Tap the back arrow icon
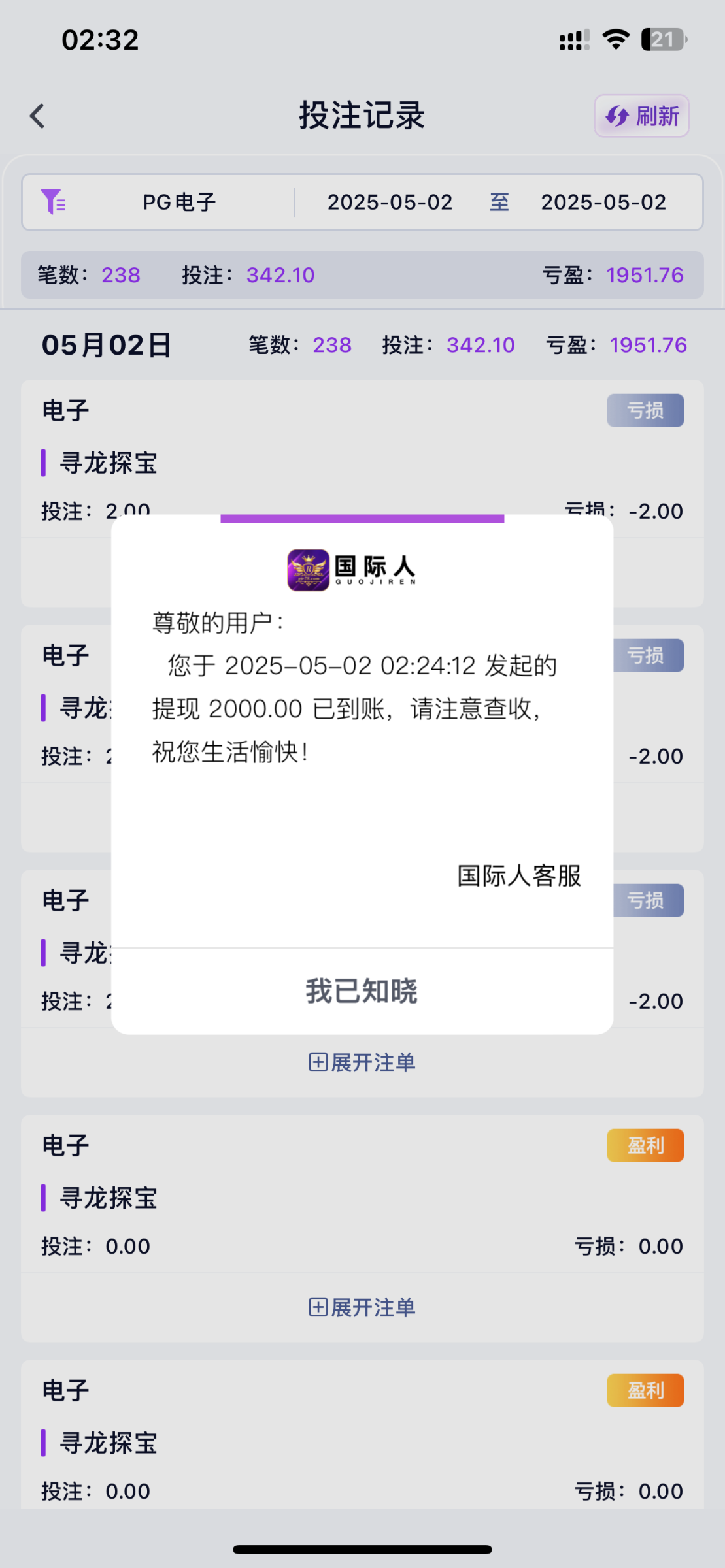 (x=37, y=116)
